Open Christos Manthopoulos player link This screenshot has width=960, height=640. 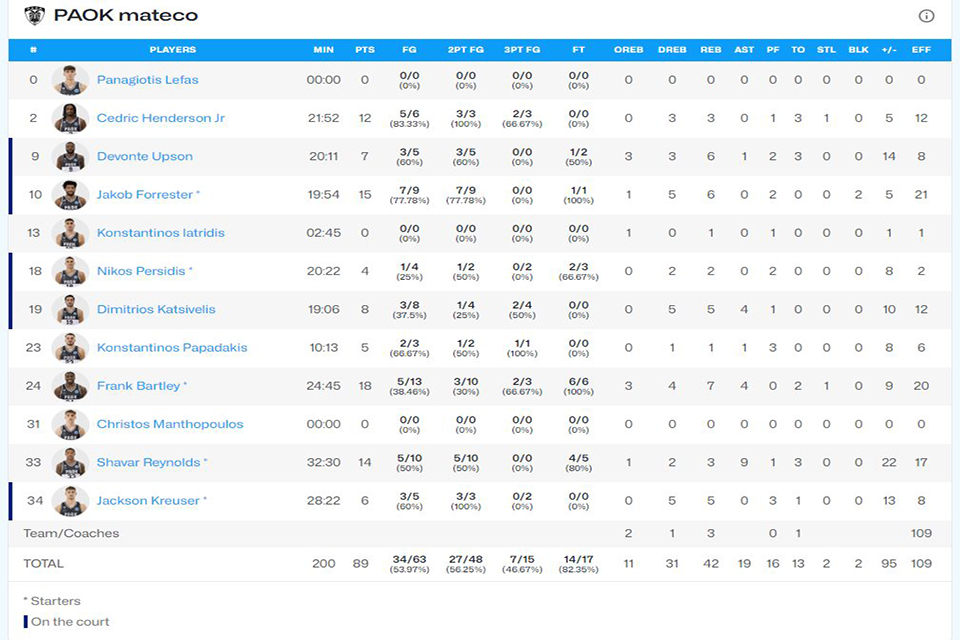(x=170, y=424)
